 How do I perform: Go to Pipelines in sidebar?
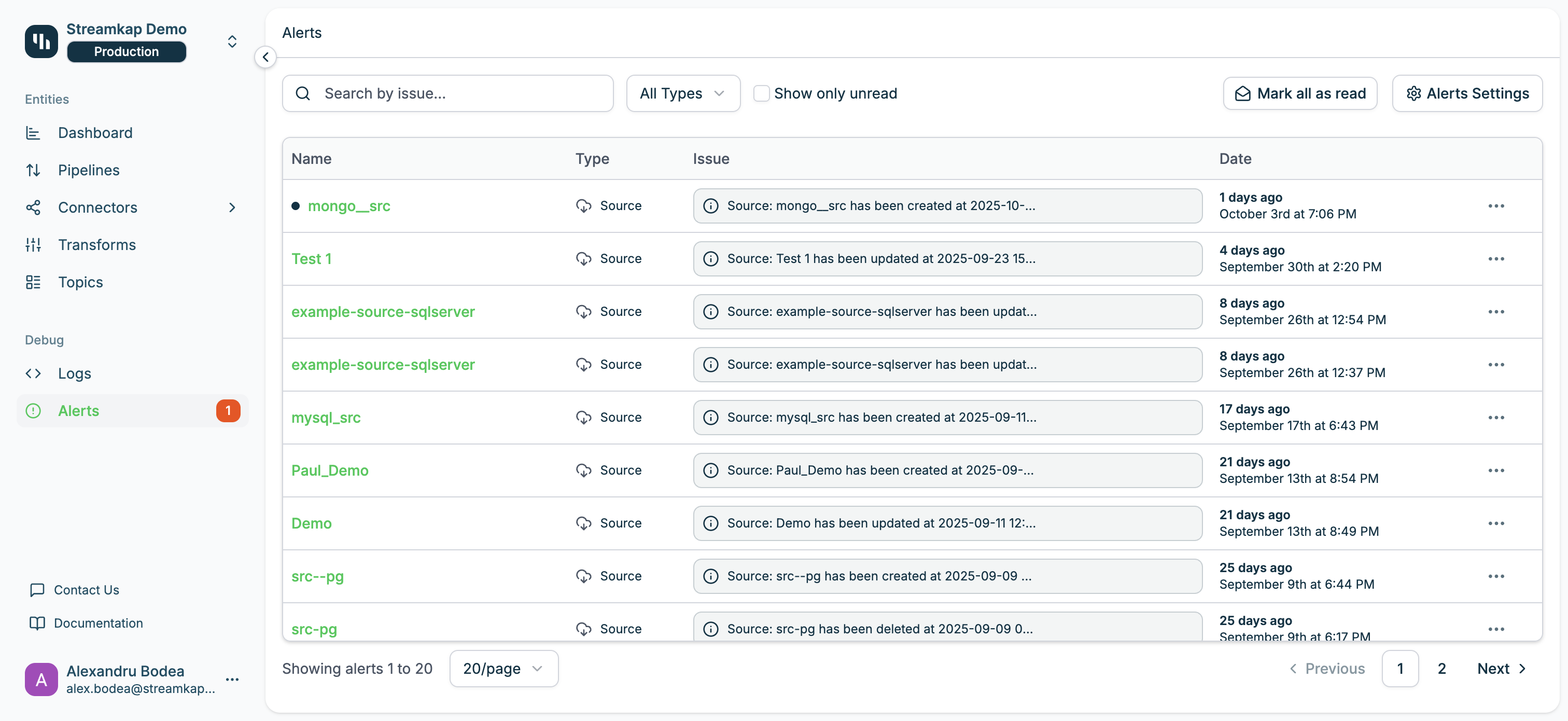coord(88,171)
